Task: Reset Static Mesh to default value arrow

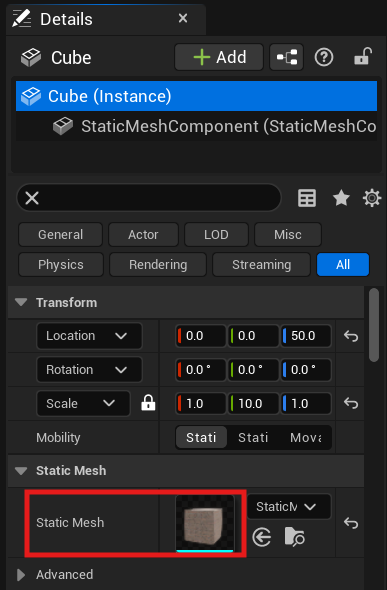Action: 351,523
